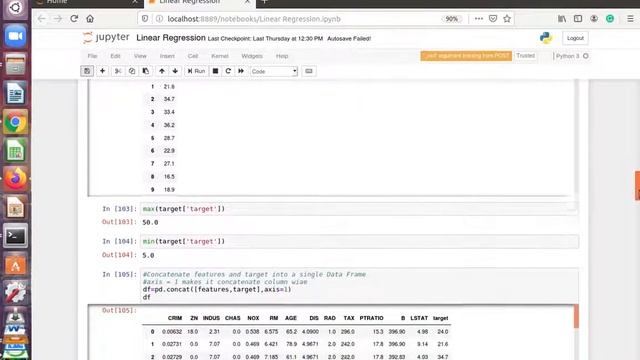Bookmark this page with star icon
Screen dimensions: 640x360
[507, 19]
